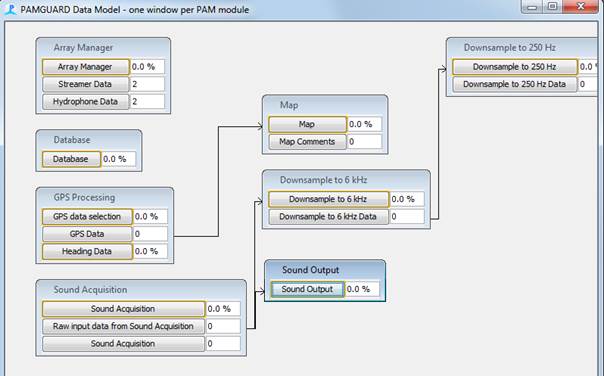
Task: Select the Streamer Data block button
Action: point(86,84)
